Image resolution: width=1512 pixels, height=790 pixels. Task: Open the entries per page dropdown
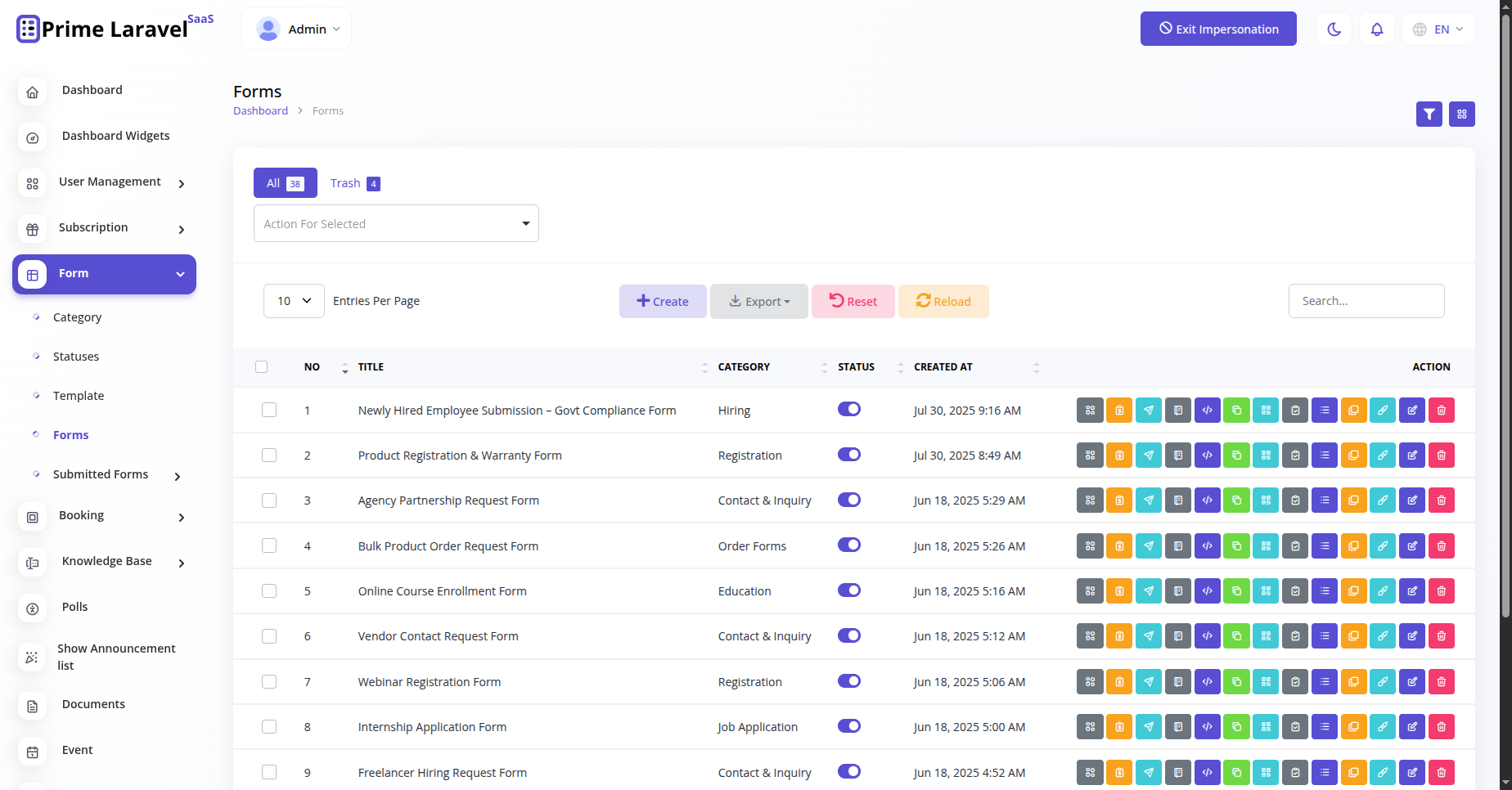click(294, 301)
